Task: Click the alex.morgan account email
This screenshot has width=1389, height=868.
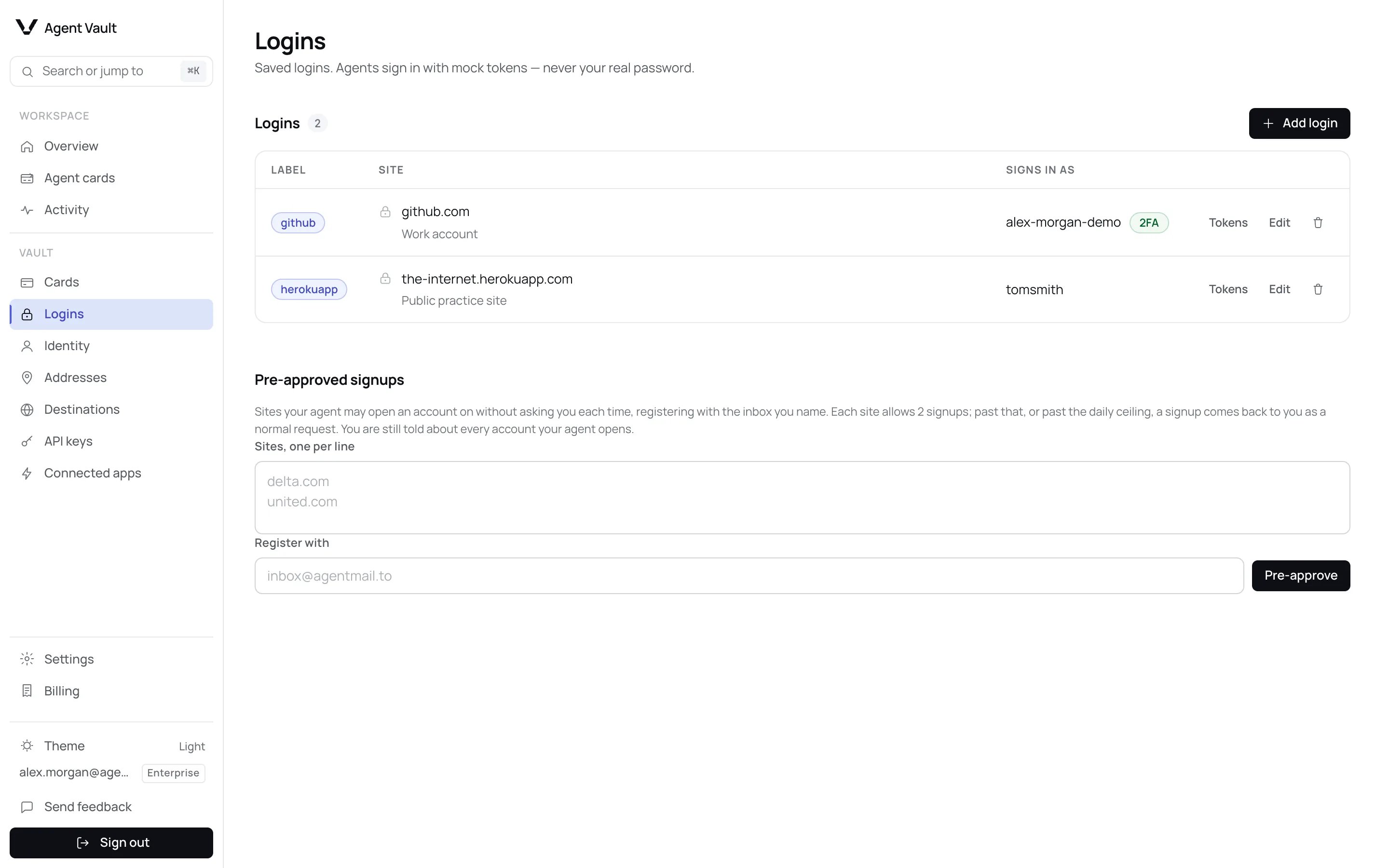Action: pyautogui.click(x=74, y=773)
